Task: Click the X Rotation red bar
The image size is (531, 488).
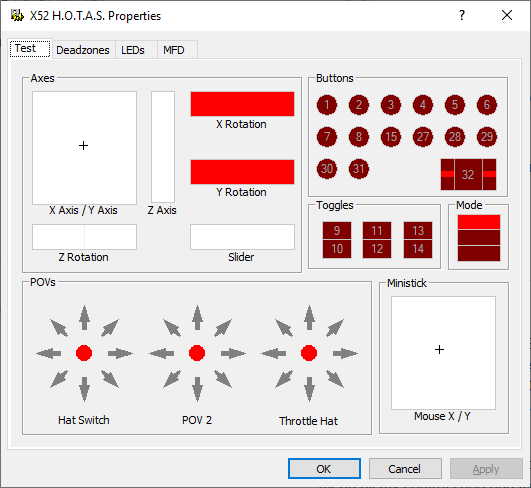Action: (242, 104)
